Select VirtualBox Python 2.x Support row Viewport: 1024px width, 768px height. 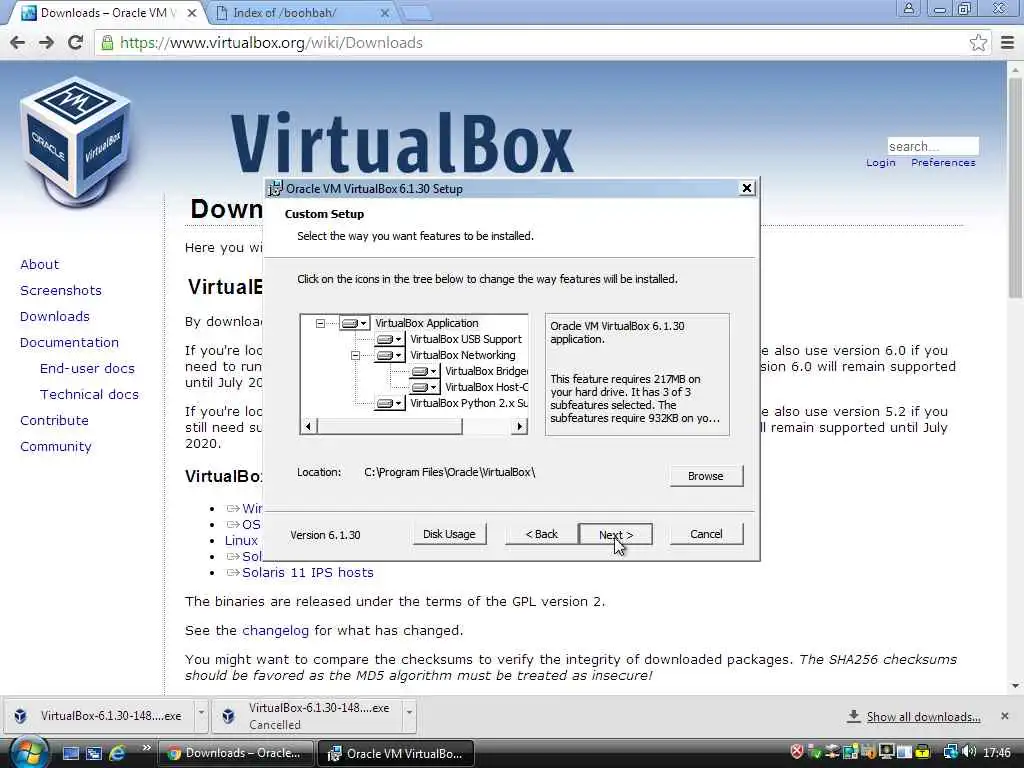[x=468, y=404]
